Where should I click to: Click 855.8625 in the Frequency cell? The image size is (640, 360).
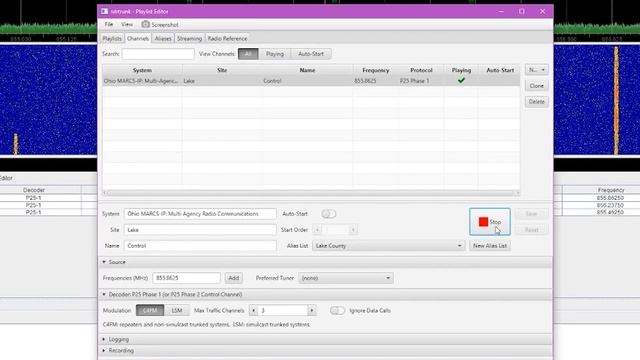(x=365, y=81)
